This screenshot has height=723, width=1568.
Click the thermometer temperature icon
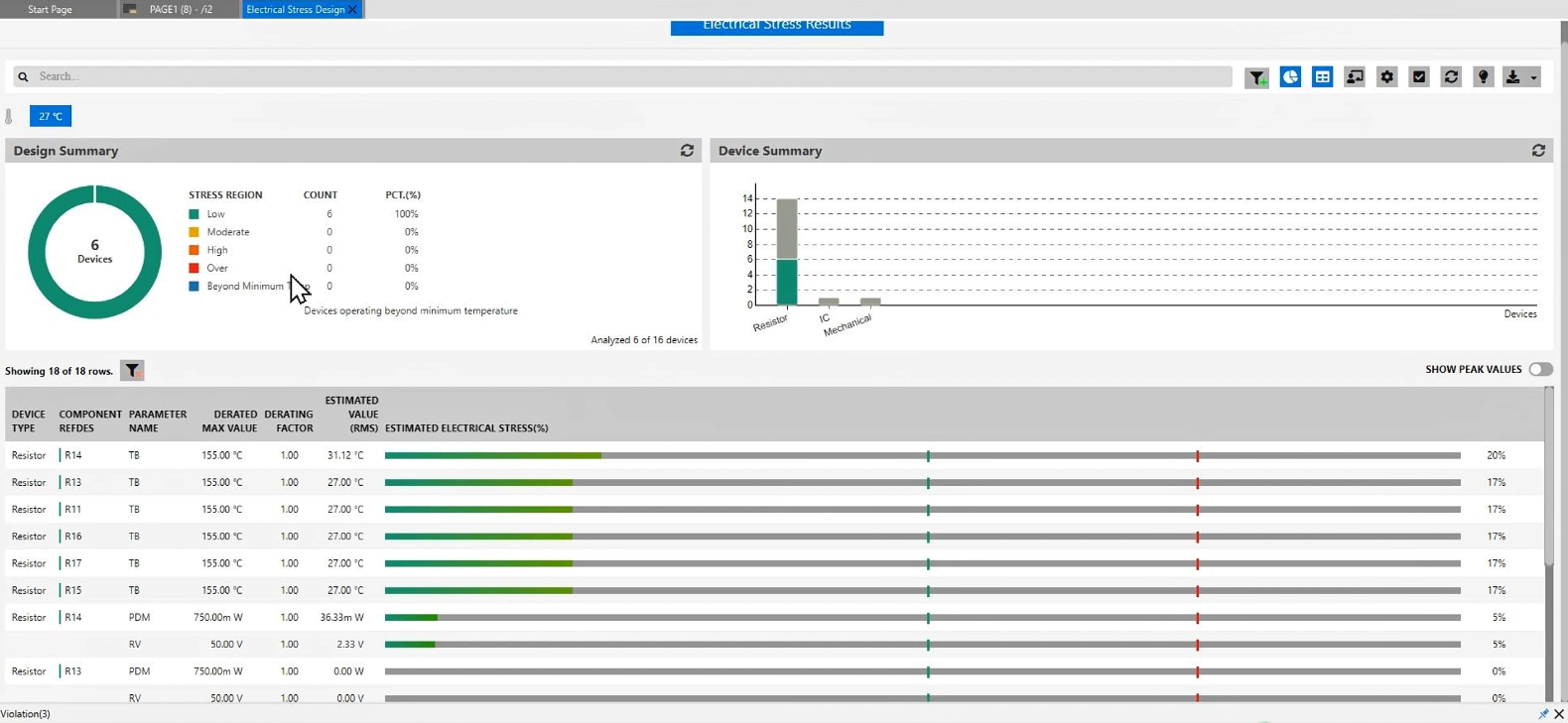point(9,116)
